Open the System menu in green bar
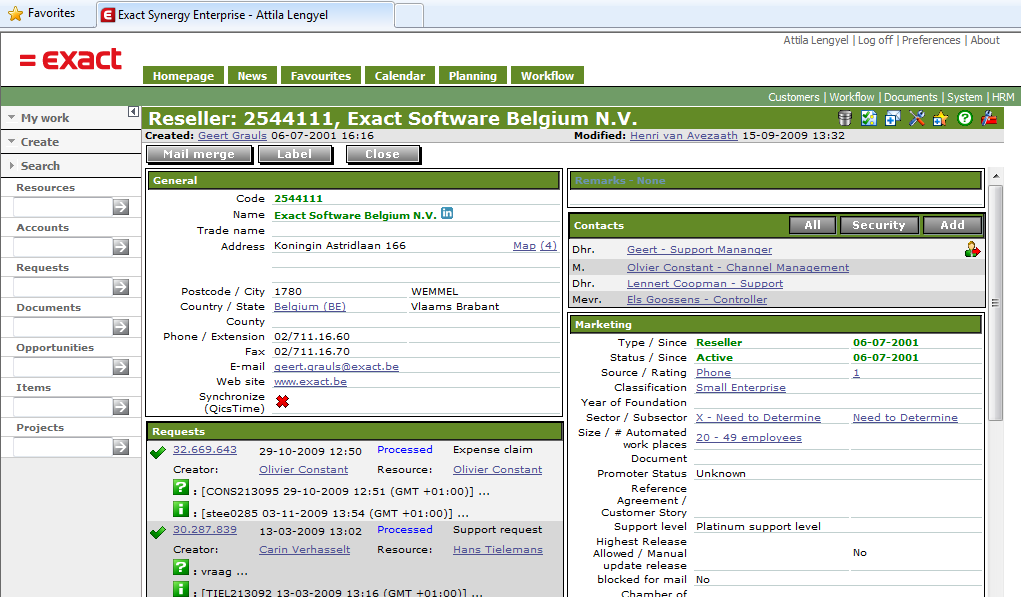 964,97
